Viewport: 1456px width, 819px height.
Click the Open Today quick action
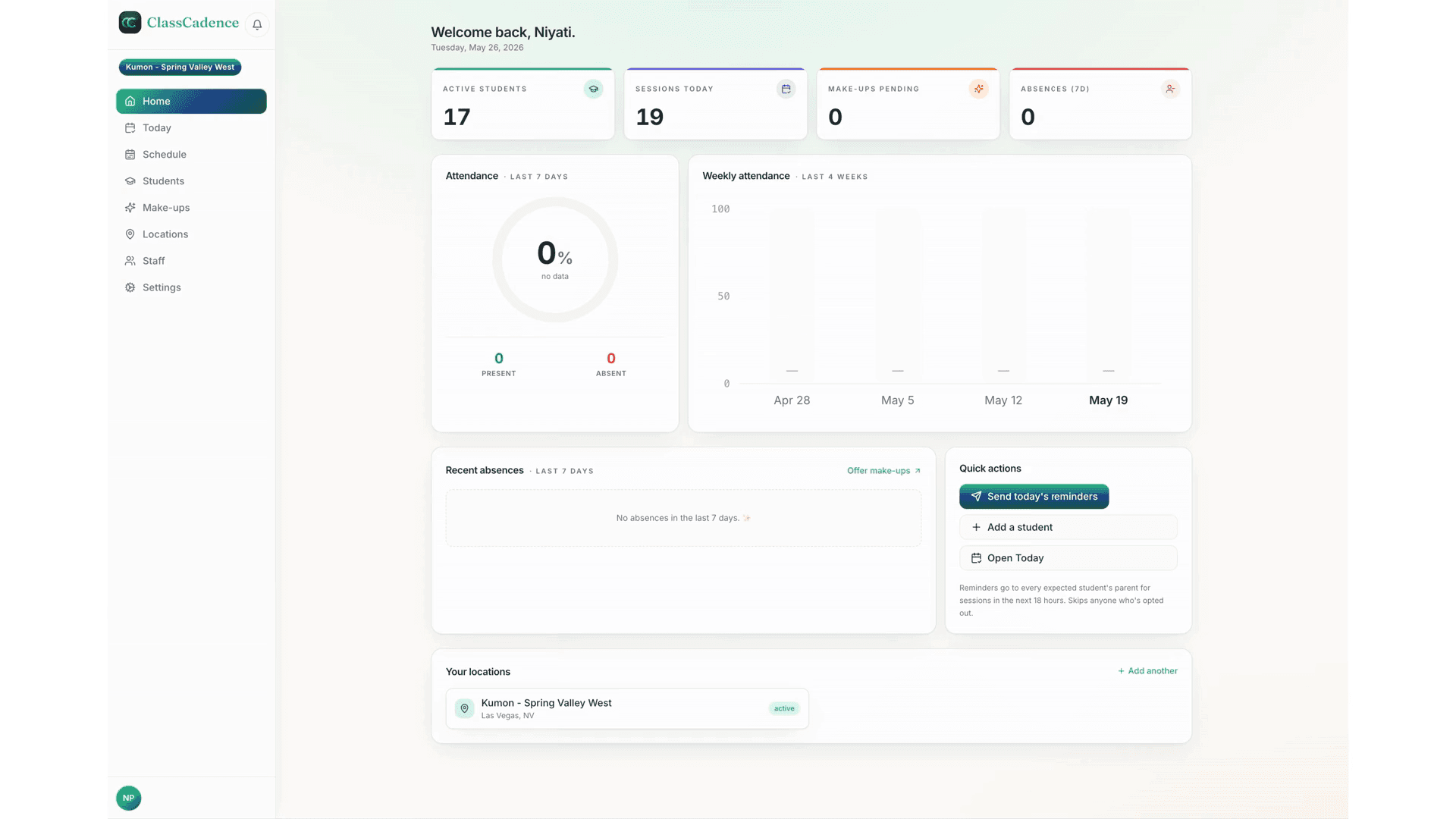point(1068,557)
